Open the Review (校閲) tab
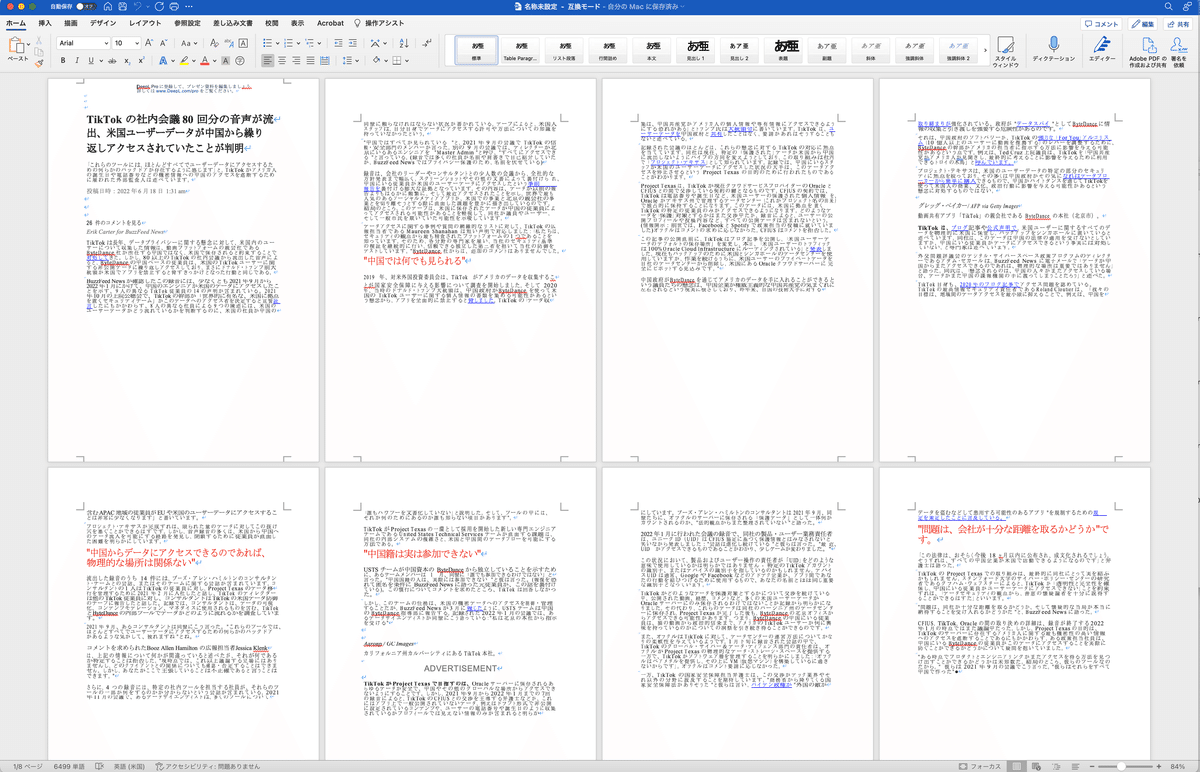 [x=272, y=22]
